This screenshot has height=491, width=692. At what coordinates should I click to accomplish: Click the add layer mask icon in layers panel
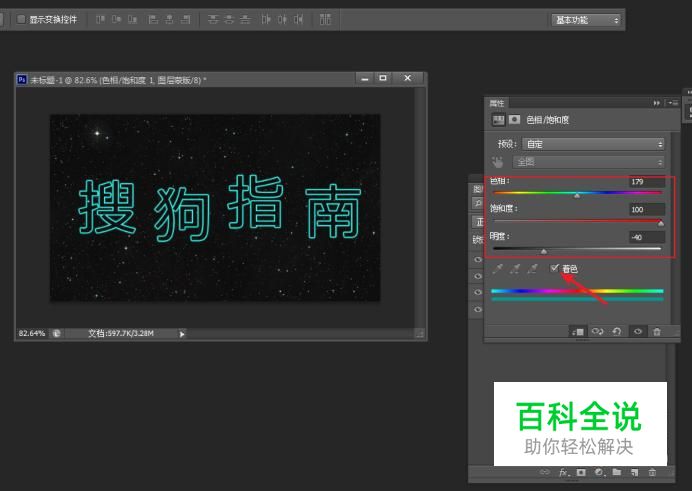[581, 472]
